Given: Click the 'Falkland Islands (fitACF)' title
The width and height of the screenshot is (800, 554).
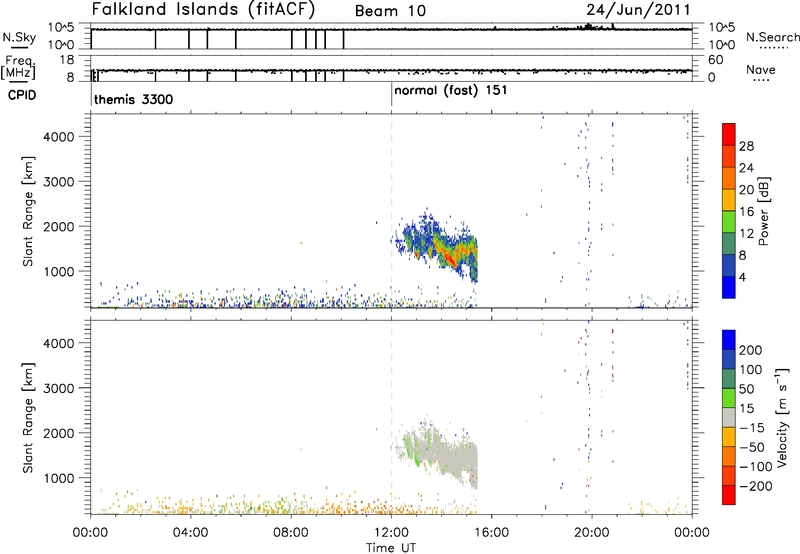Looking at the screenshot, I should tap(203, 9).
